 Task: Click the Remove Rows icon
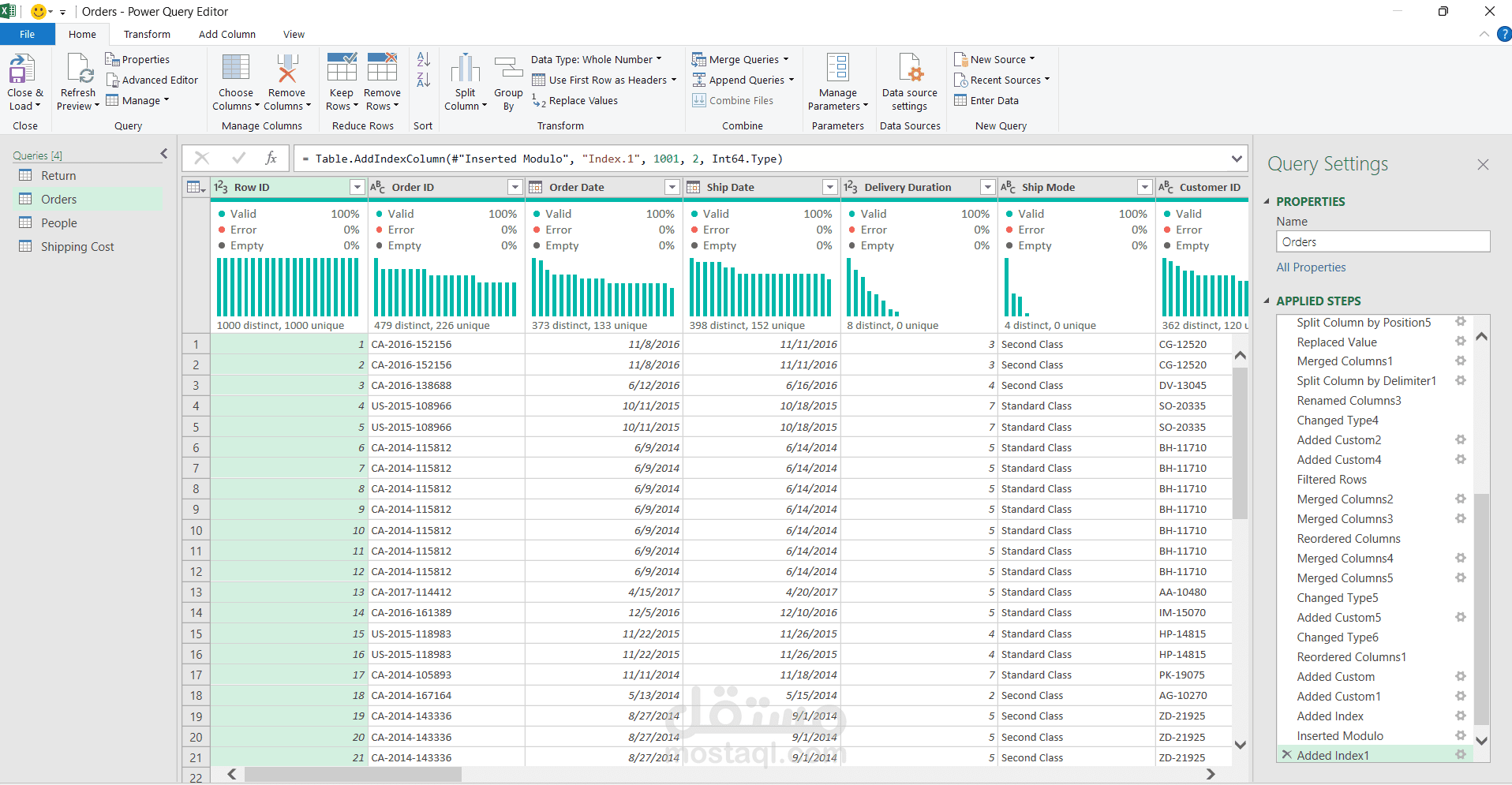pyautogui.click(x=382, y=68)
